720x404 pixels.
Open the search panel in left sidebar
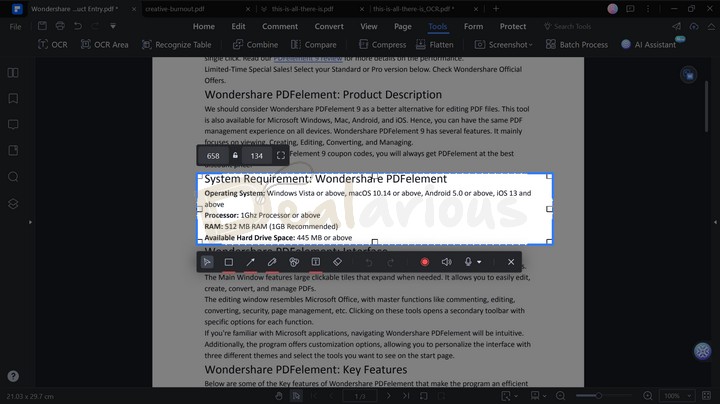coord(13,177)
